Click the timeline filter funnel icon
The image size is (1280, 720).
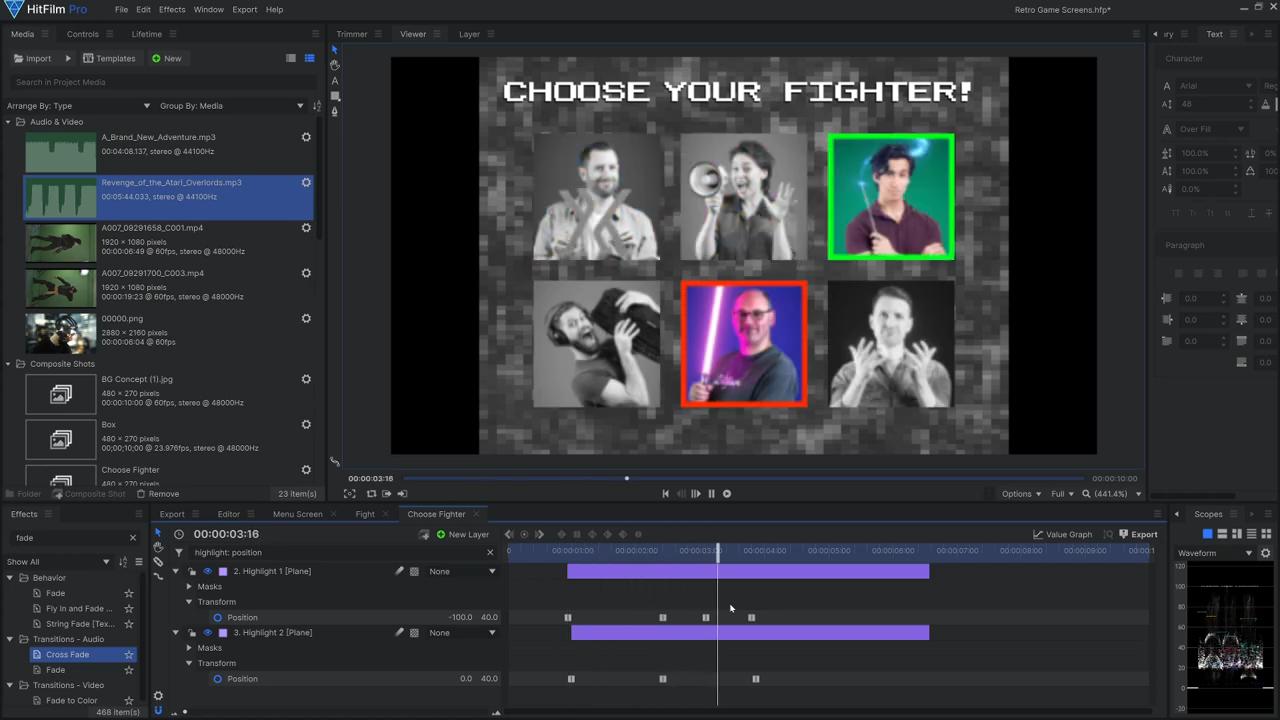[179, 552]
